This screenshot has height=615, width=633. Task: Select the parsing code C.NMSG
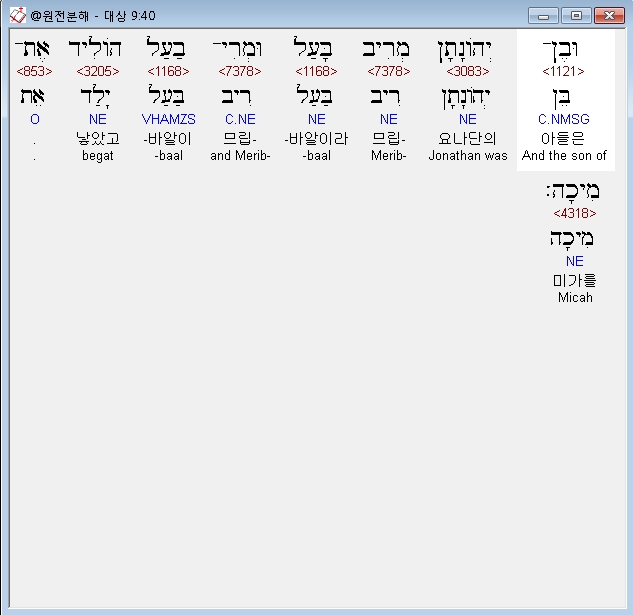pos(564,119)
